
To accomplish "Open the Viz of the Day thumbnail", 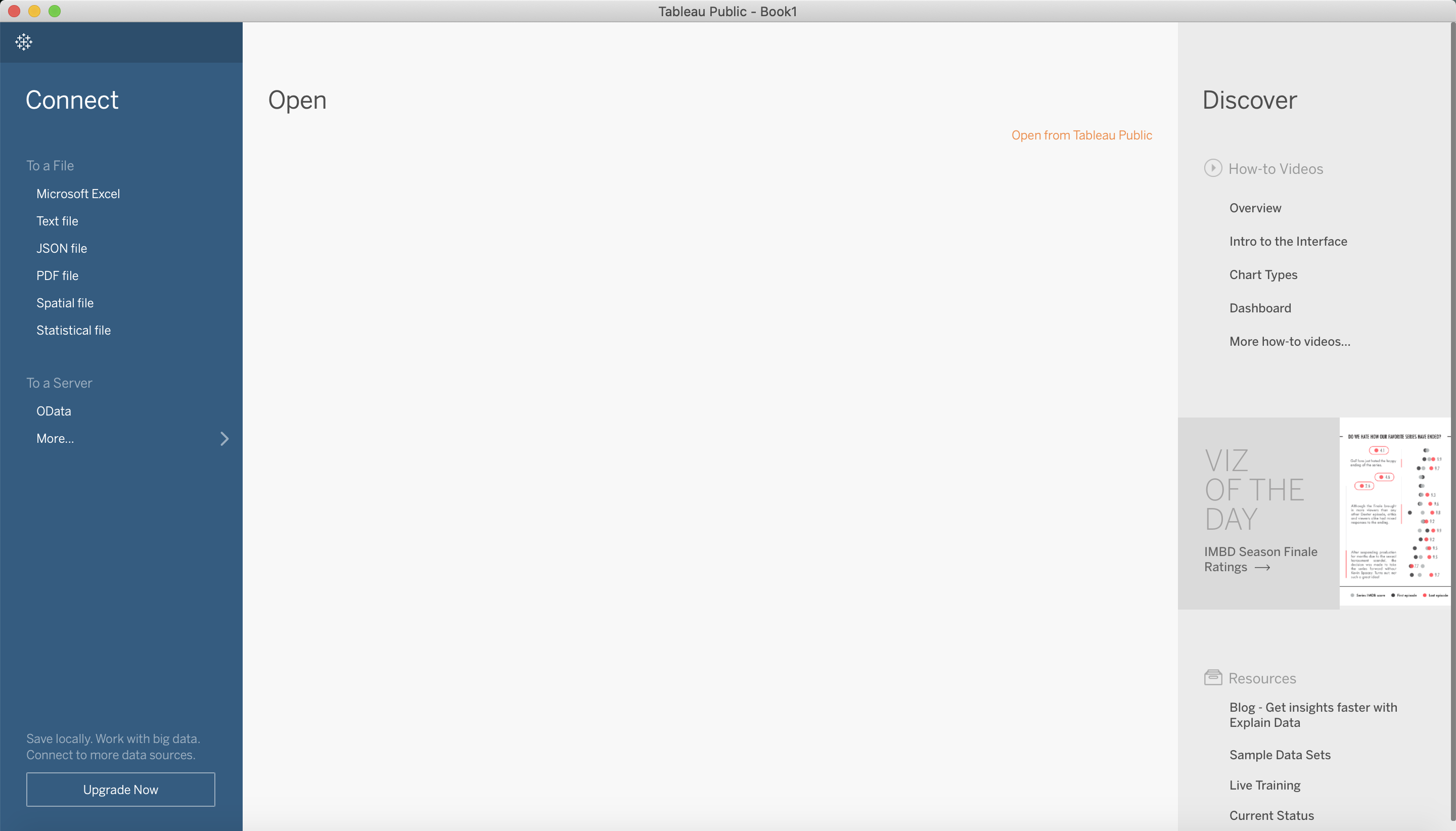I will 1394,513.
